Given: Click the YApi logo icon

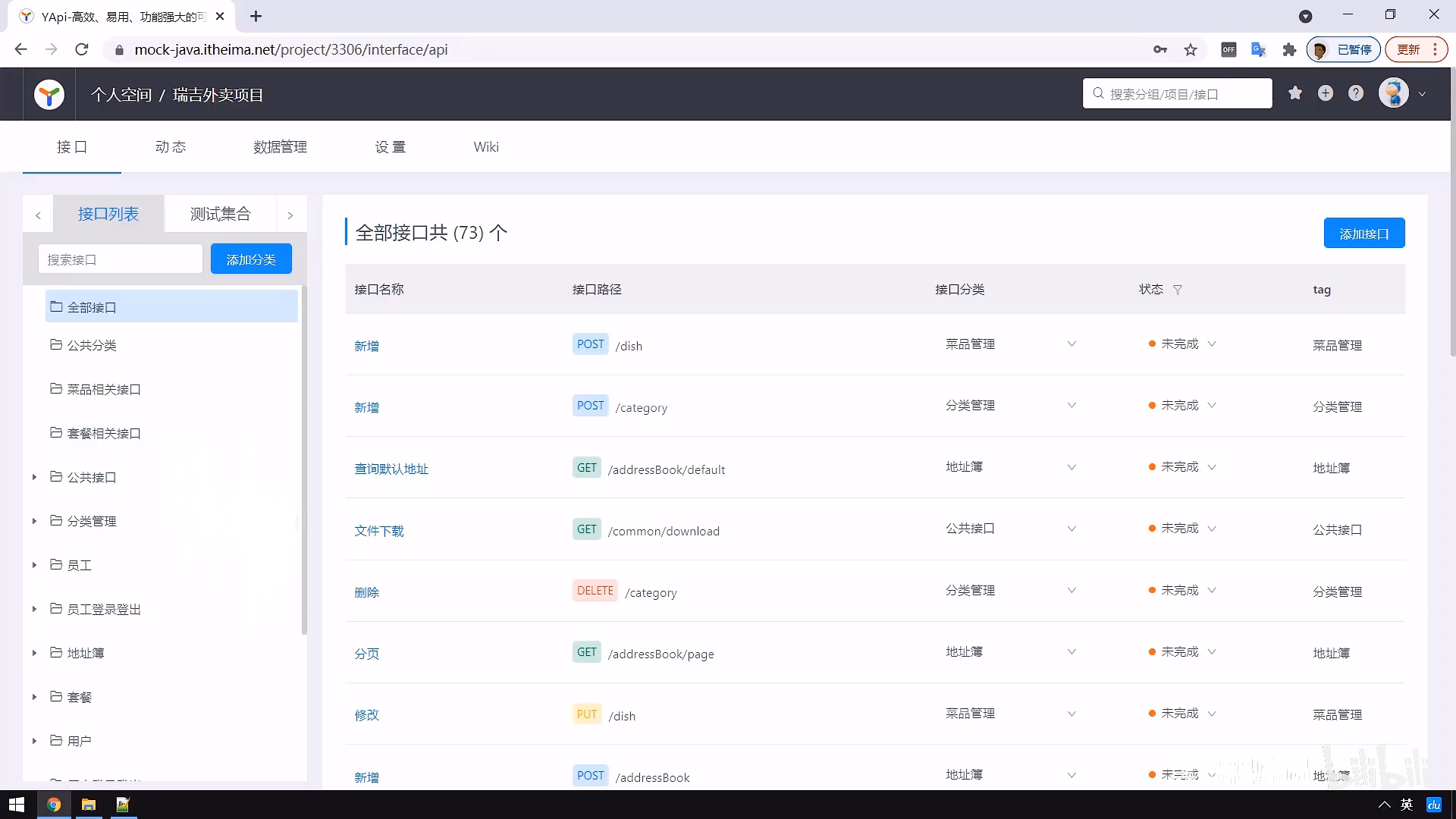Looking at the screenshot, I should pyautogui.click(x=49, y=95).
